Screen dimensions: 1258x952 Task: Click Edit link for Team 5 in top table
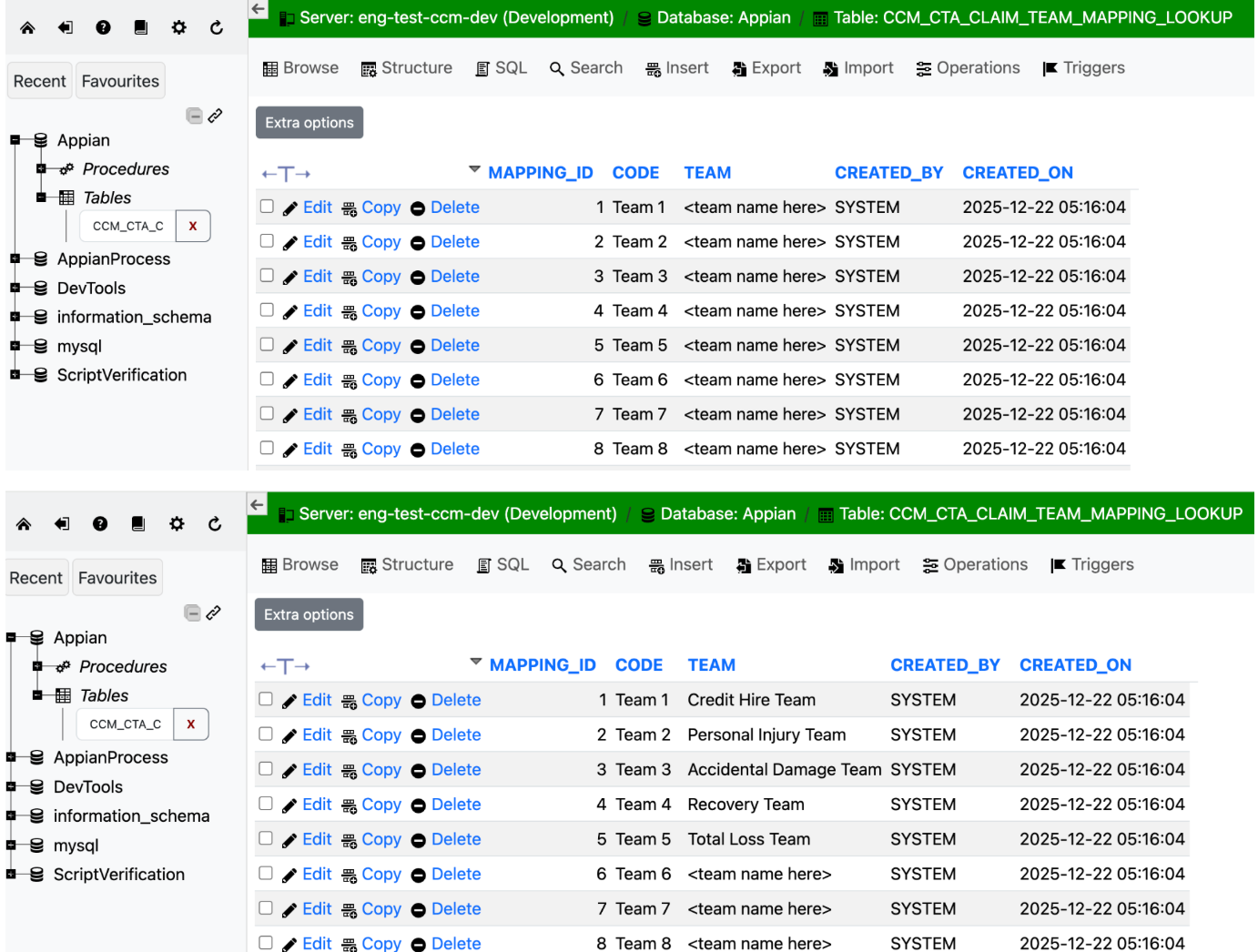(318, 345)
